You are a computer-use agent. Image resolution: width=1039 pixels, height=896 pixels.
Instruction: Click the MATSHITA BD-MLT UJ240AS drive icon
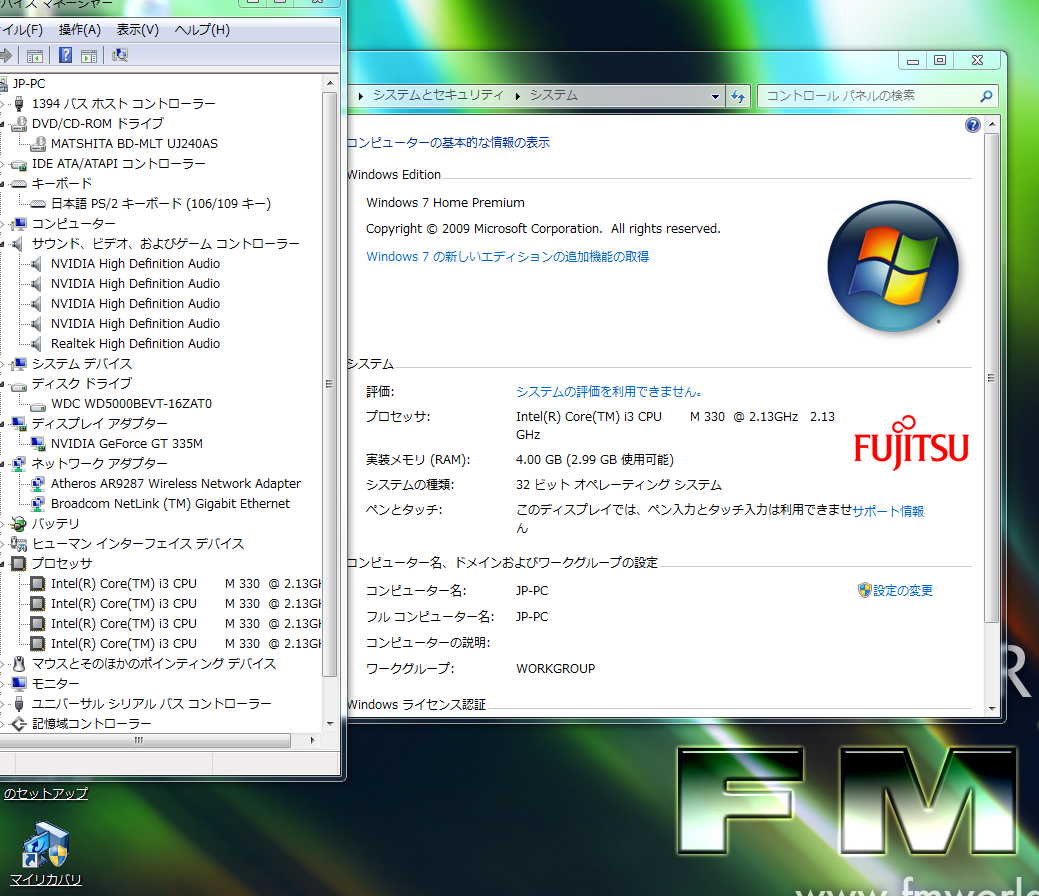tap(38, 144)
